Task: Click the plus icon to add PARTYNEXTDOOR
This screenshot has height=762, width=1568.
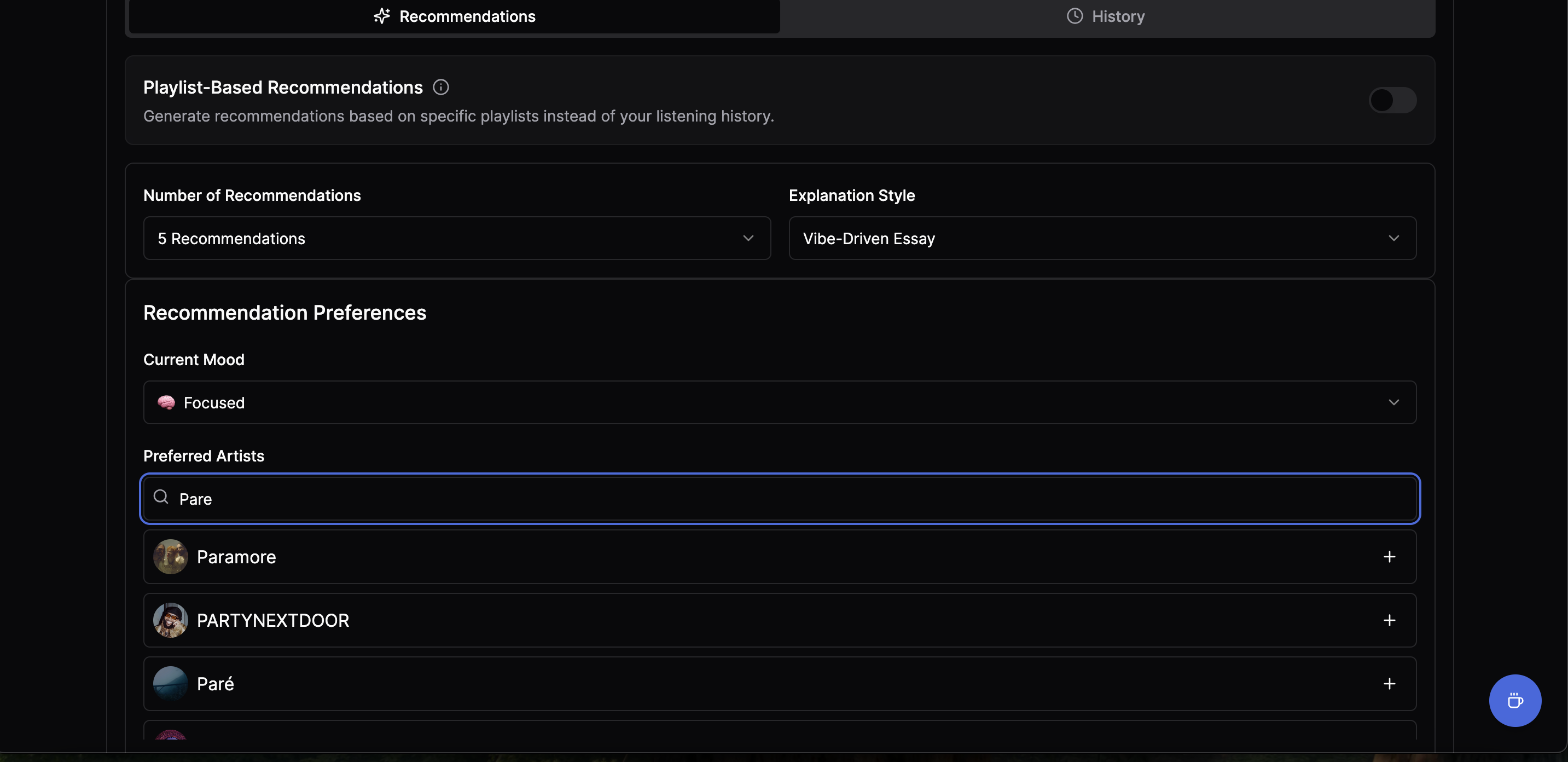Action: (1389, 620)
